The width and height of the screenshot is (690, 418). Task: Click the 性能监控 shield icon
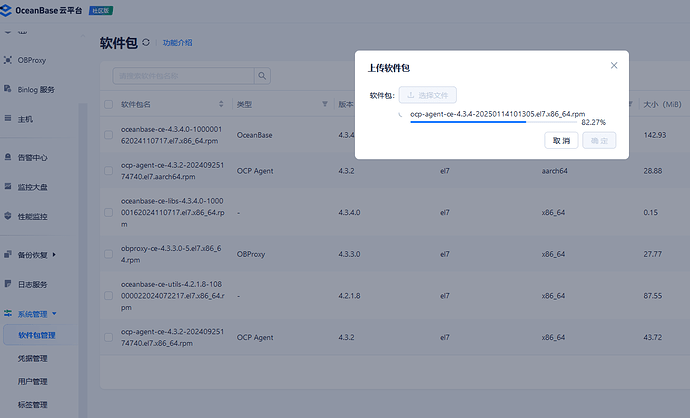pyautogui.click(x=7, y=216)
